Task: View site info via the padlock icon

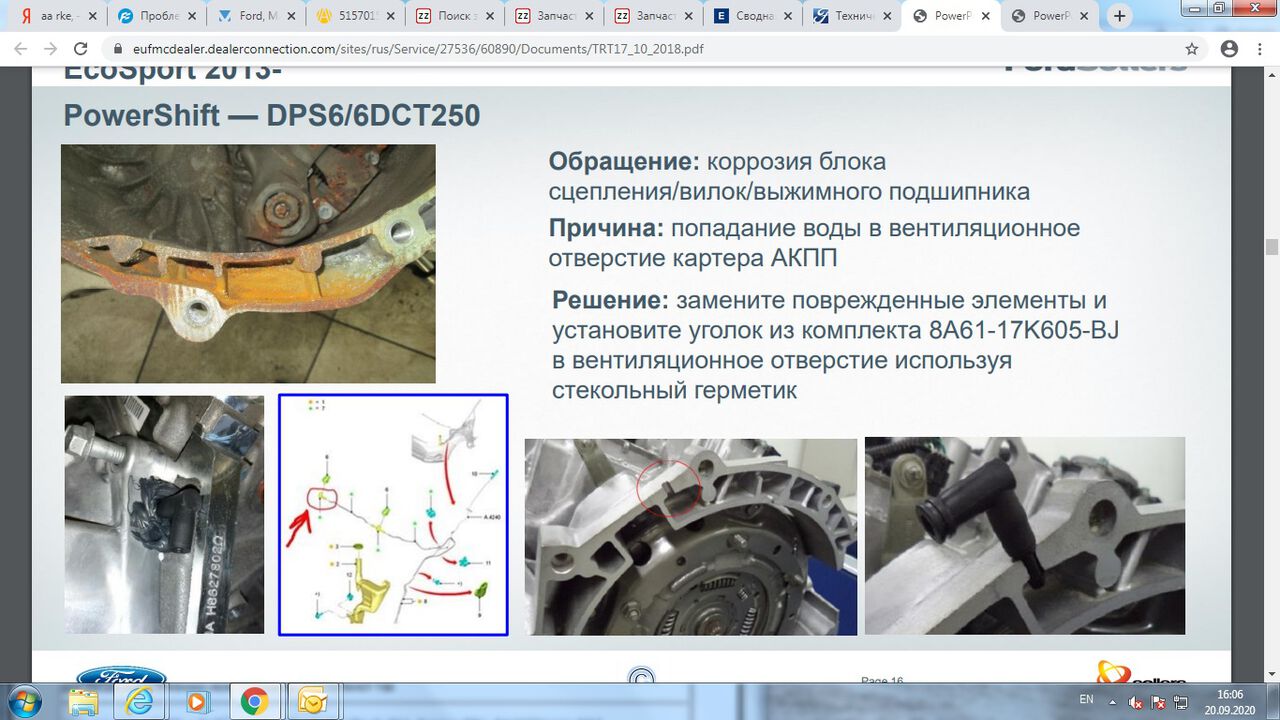Action: pos(118,49)
